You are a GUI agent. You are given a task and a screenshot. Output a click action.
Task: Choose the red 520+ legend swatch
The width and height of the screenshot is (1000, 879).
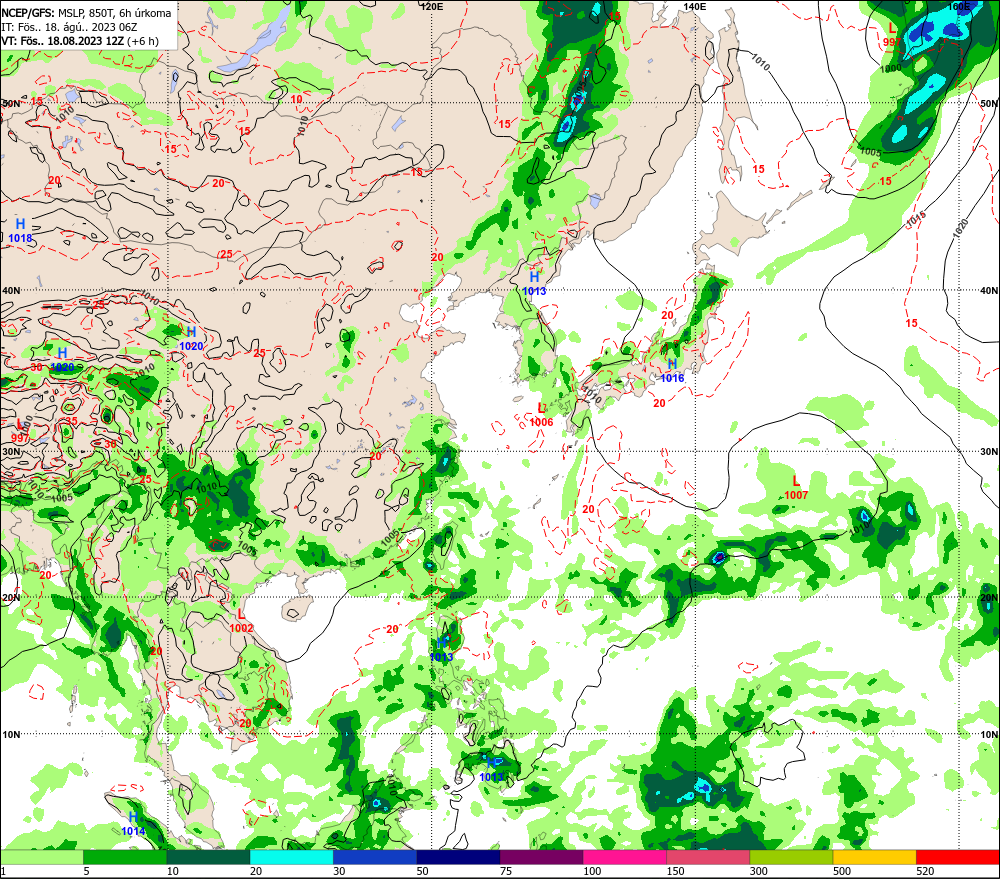pos(958,857)
